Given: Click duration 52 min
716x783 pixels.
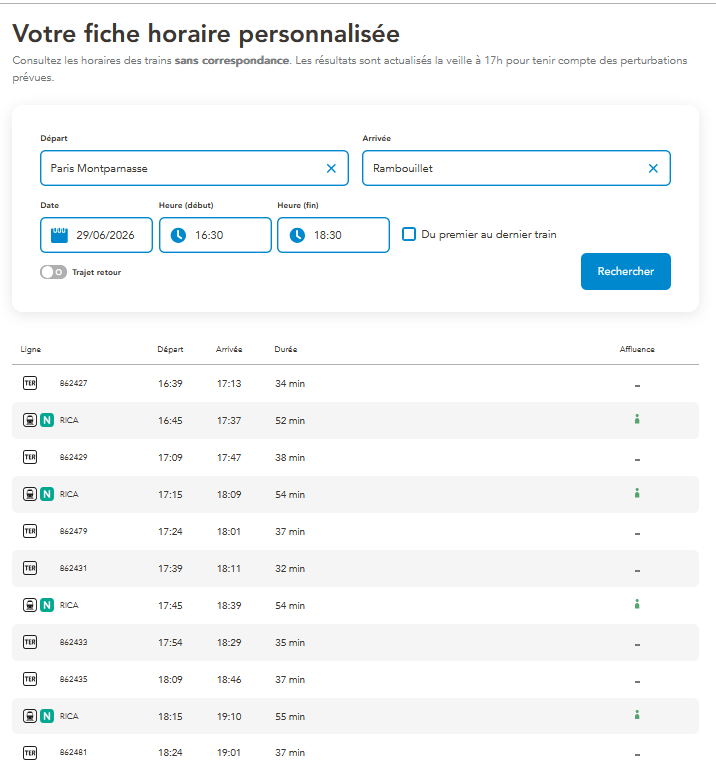Looking at the screenshot, I should [290, 420].
